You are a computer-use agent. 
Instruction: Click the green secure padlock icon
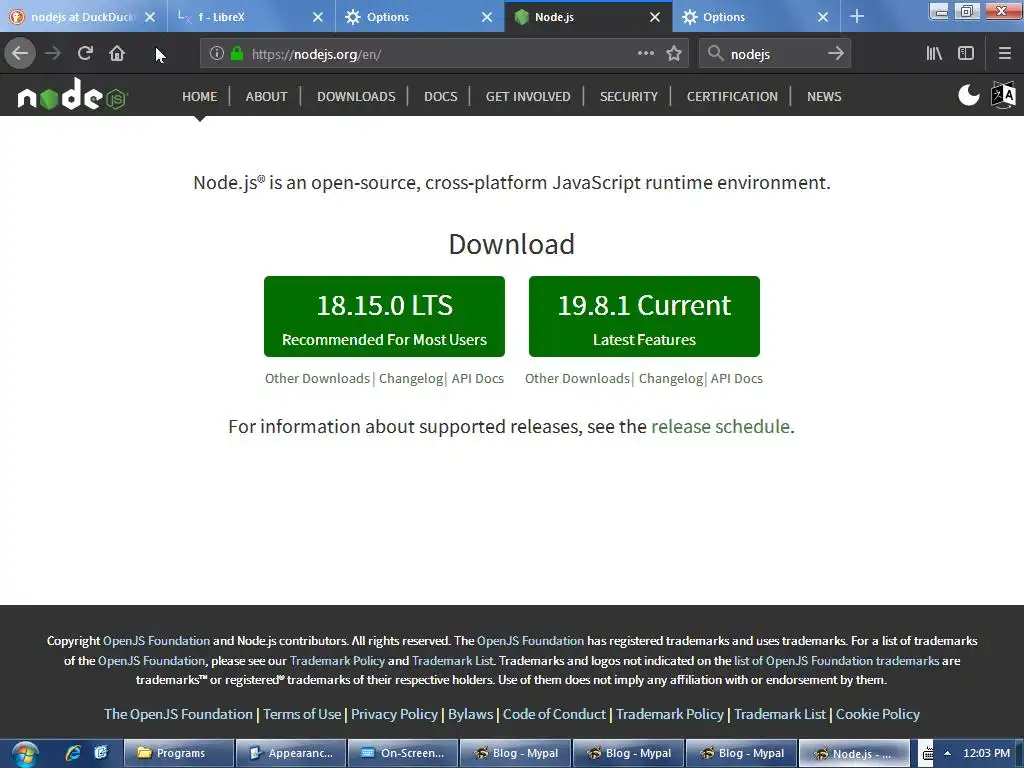[237, 54]
